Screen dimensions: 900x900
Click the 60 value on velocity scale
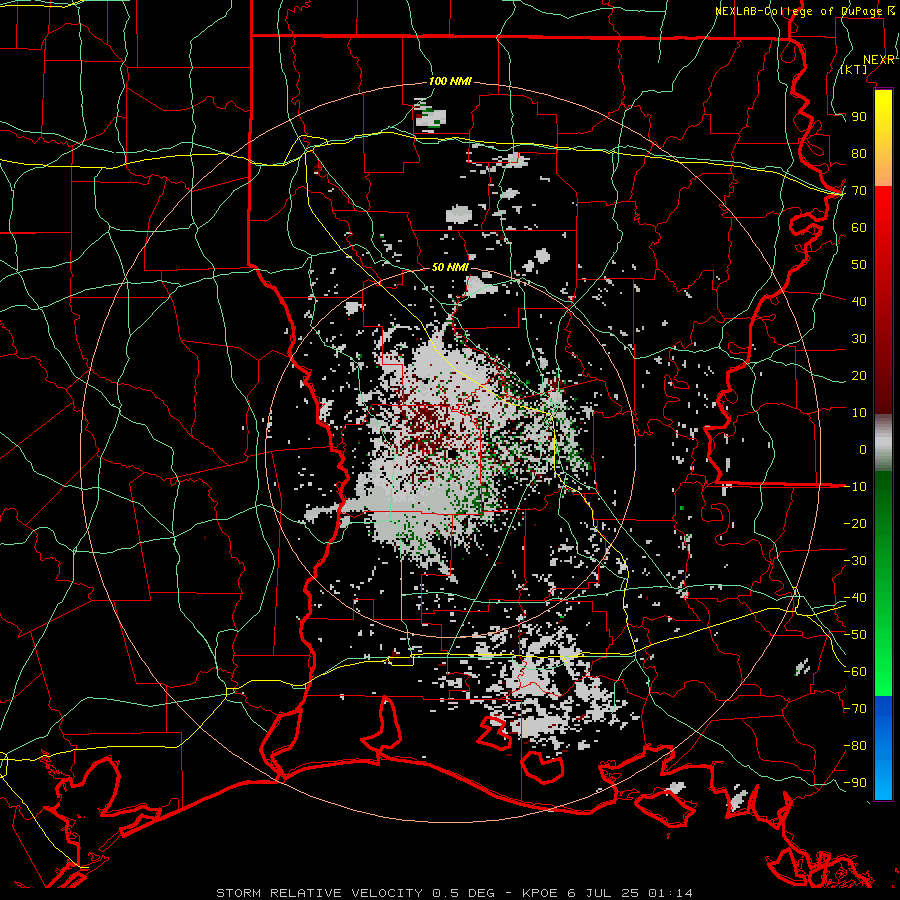pyautogui.click(x=859, y=227)
